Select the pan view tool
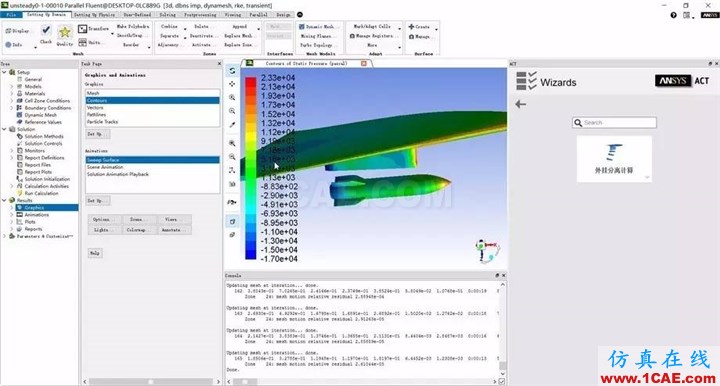Image resolution: width=720 pixels, height=386 pixels. click(232, 84)
